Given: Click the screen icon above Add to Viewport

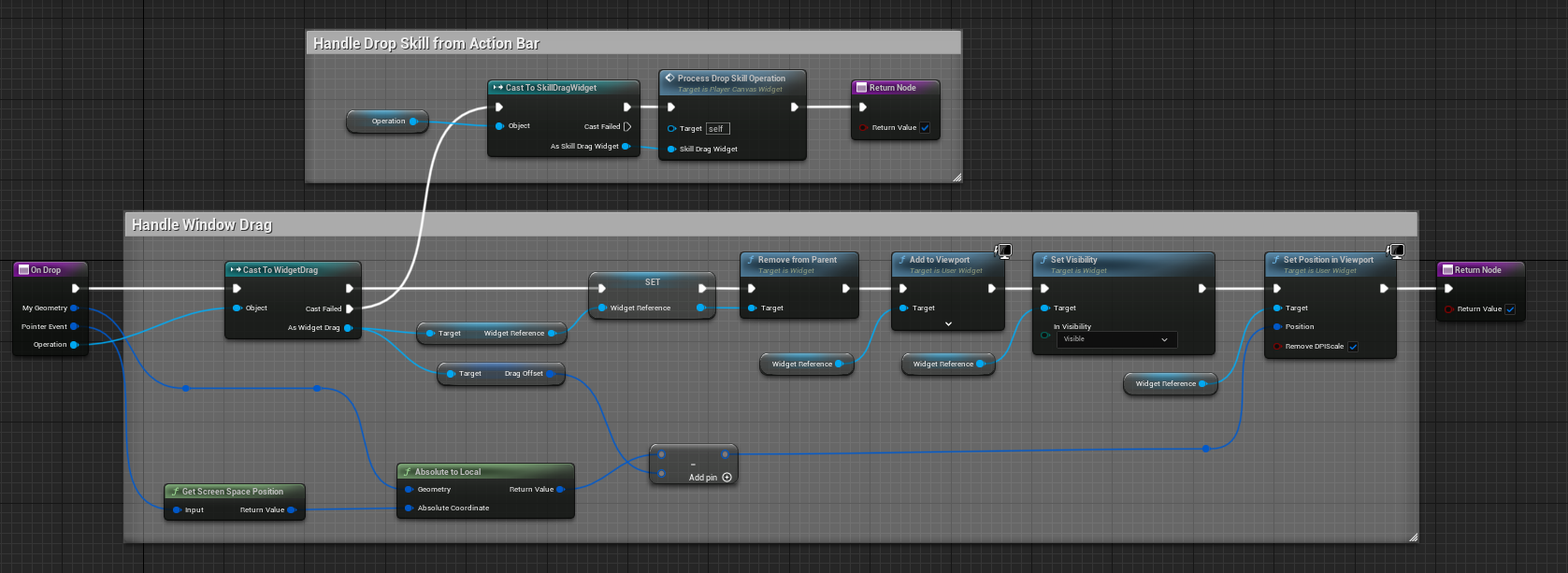Looking at the screenshot, I should pyautogui.click(x=1003, y=251).
